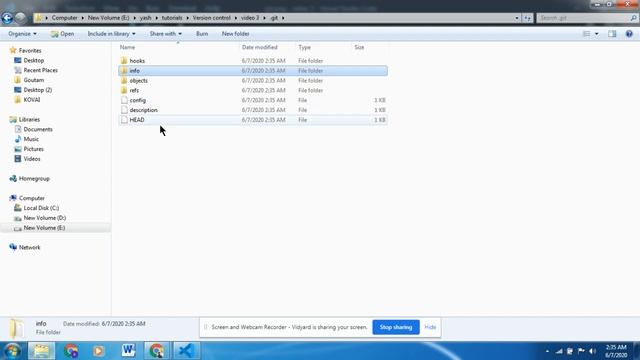This screenshot has width=640, height=360.
Task: Open Microsoft Word from the taskbar
Action: pyautogui.click(x=128, y=351)
